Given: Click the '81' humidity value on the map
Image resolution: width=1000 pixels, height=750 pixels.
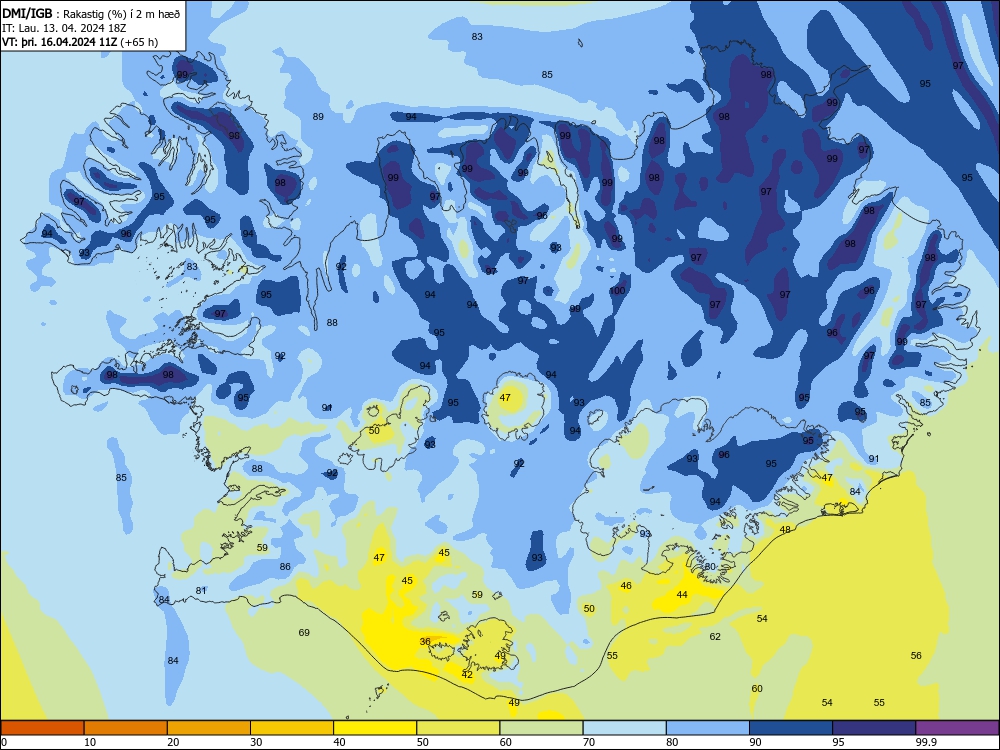Looking at the screenshot, I should pos(201,591).
